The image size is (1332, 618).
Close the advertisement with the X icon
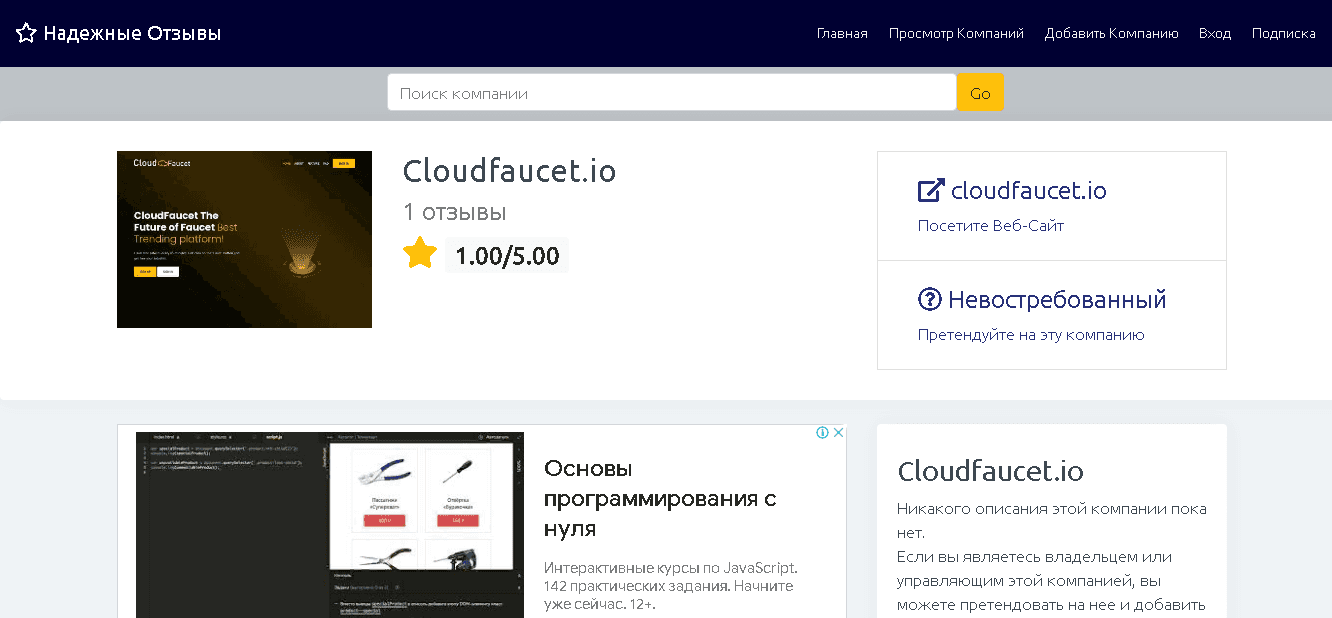pos(838,433)
